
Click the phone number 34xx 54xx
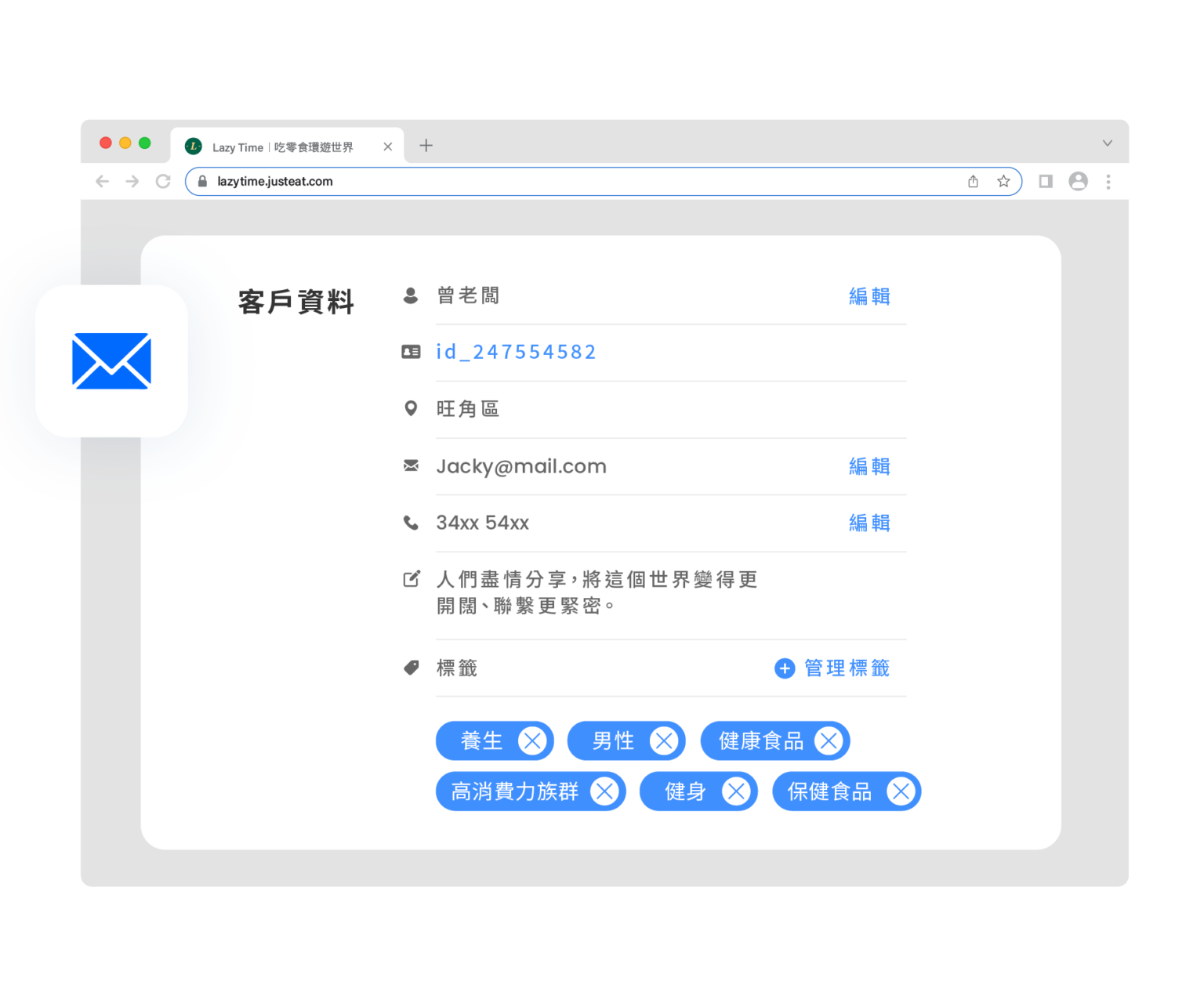click(483, 523)
